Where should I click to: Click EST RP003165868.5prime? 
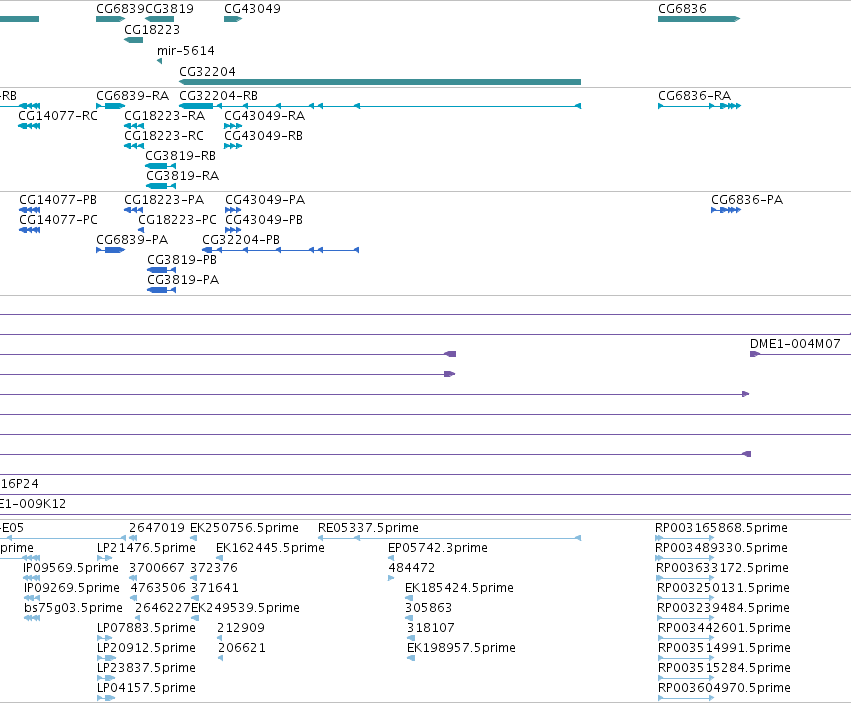[685, 538]
